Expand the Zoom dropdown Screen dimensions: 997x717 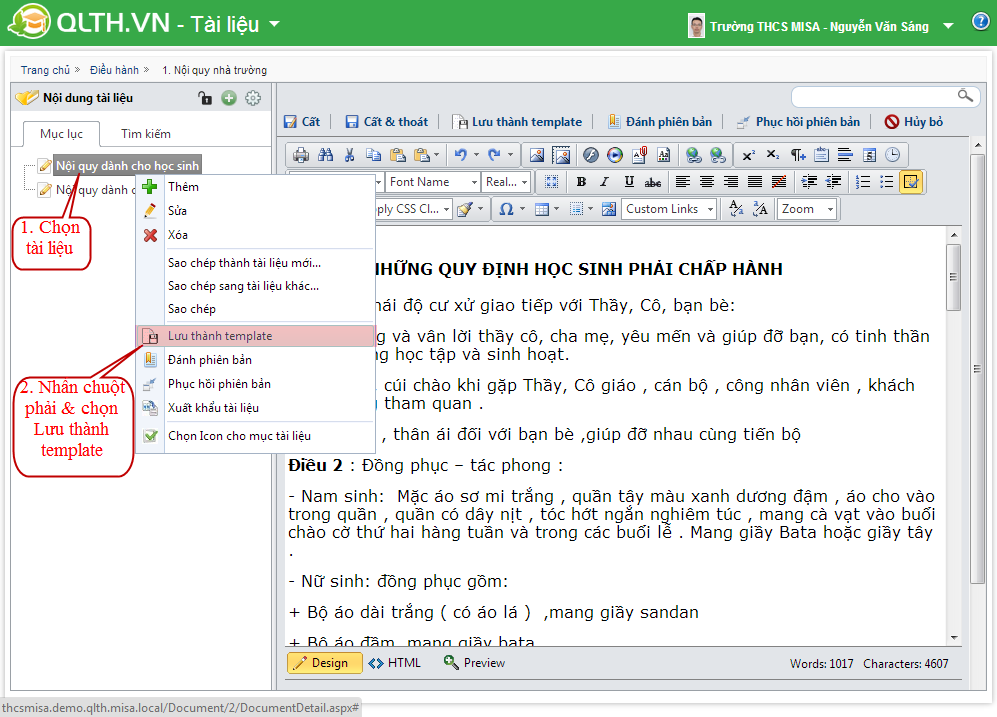808,209
